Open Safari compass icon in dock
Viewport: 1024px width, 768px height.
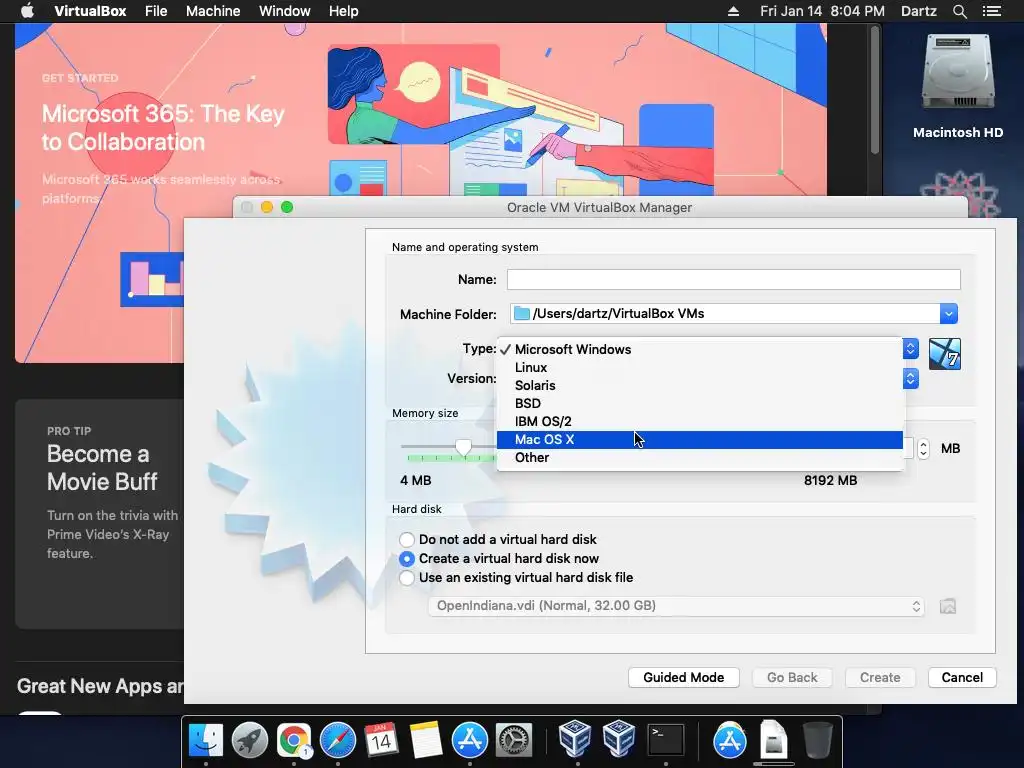(x=338, y=741)
